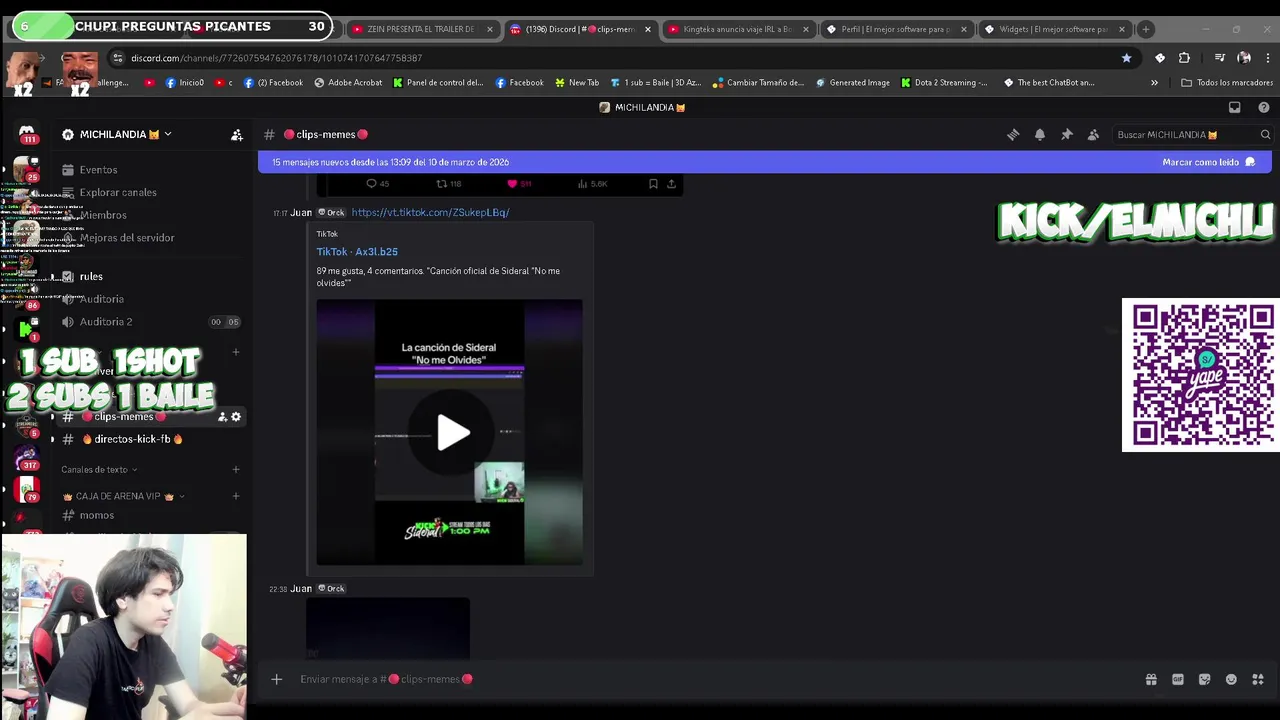Viewport: 1280px width, 720px height.
Task: Click the tweet reply comment icon
Action: [377, 184]
